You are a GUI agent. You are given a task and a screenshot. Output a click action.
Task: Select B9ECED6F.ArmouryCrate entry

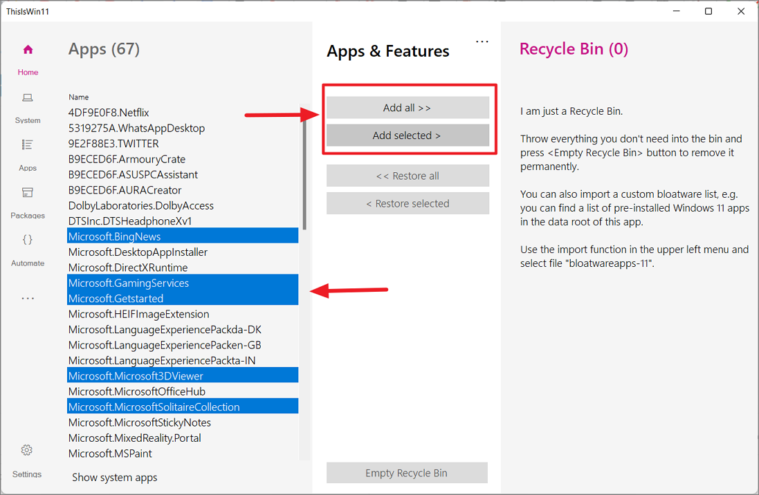click(182, 159)
